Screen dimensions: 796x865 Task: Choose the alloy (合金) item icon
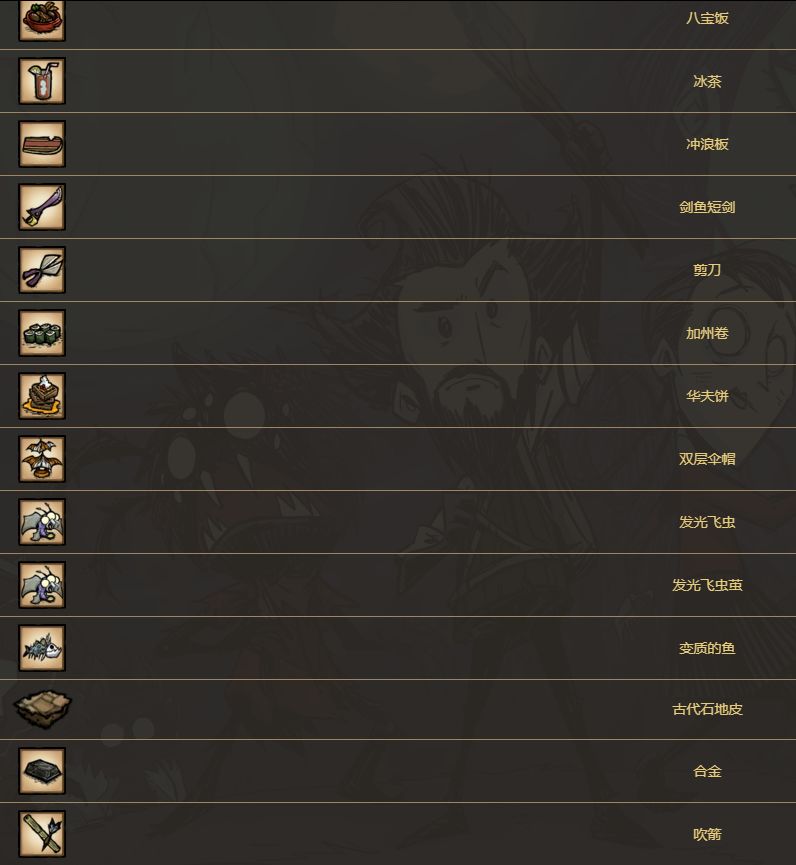pos(42,771)
